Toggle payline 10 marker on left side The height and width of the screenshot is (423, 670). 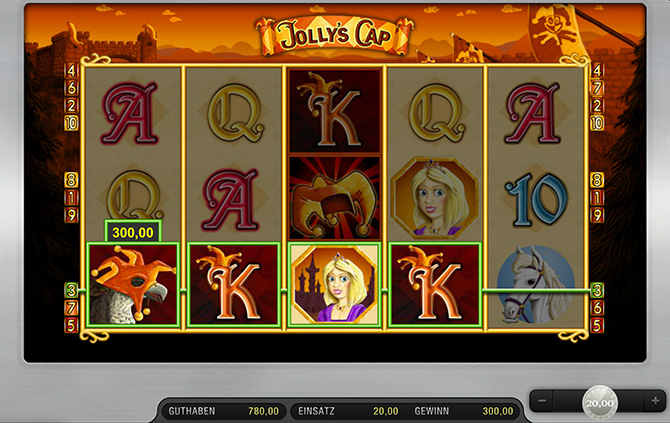[71, 123]
